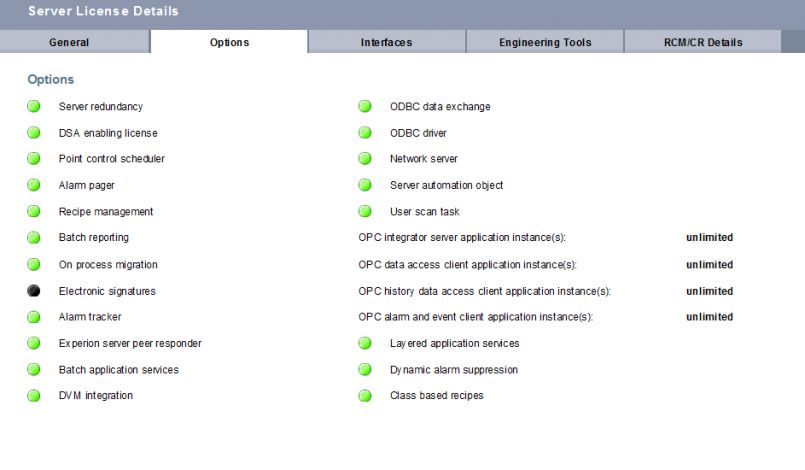805x470 pixels.
Task: Click the Server redundancy status indicator
Action: point(34,106)
